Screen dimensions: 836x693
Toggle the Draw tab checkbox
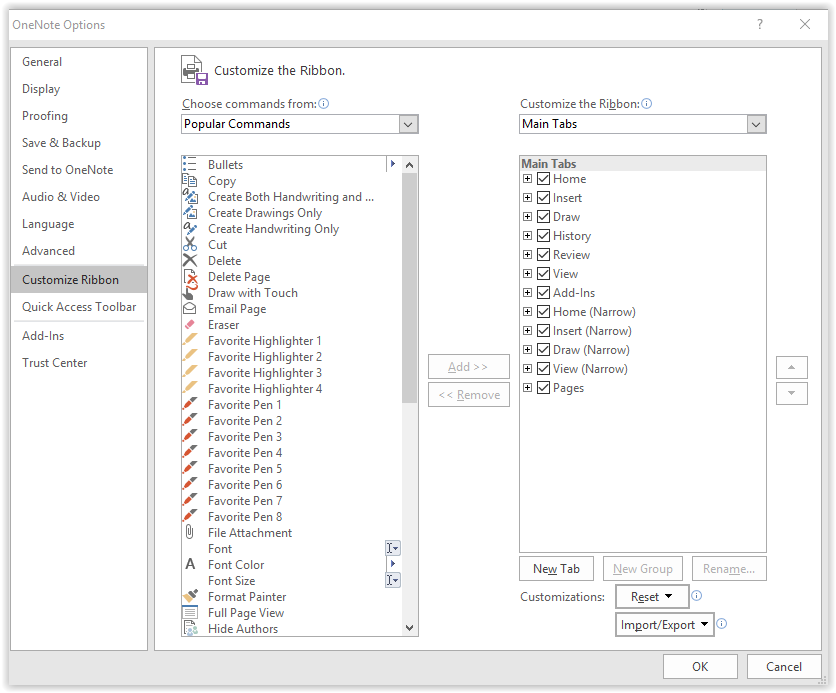[x=543, y=216]
